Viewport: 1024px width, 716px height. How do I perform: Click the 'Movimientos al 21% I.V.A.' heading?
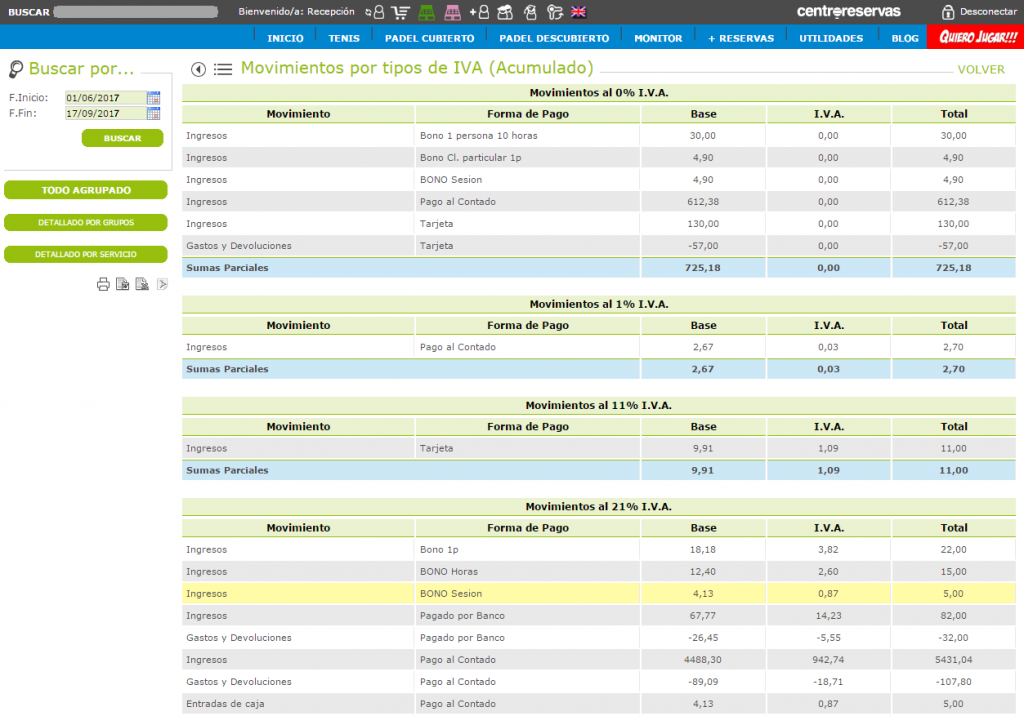tap(599, 507)
